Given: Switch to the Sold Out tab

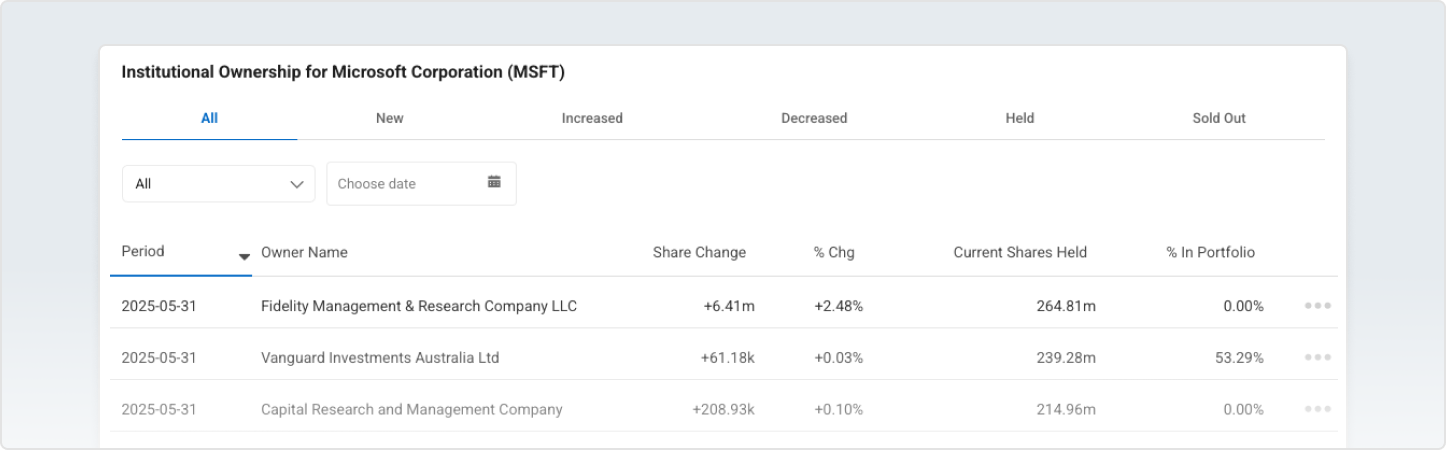Looking at the screenshot, I should [x=1218, y=118].
